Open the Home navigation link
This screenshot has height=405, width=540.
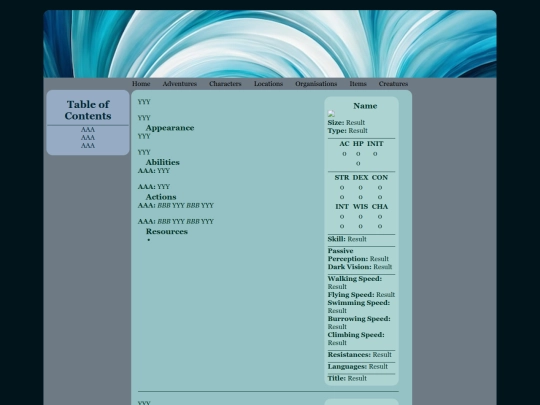tap(141, 84)
